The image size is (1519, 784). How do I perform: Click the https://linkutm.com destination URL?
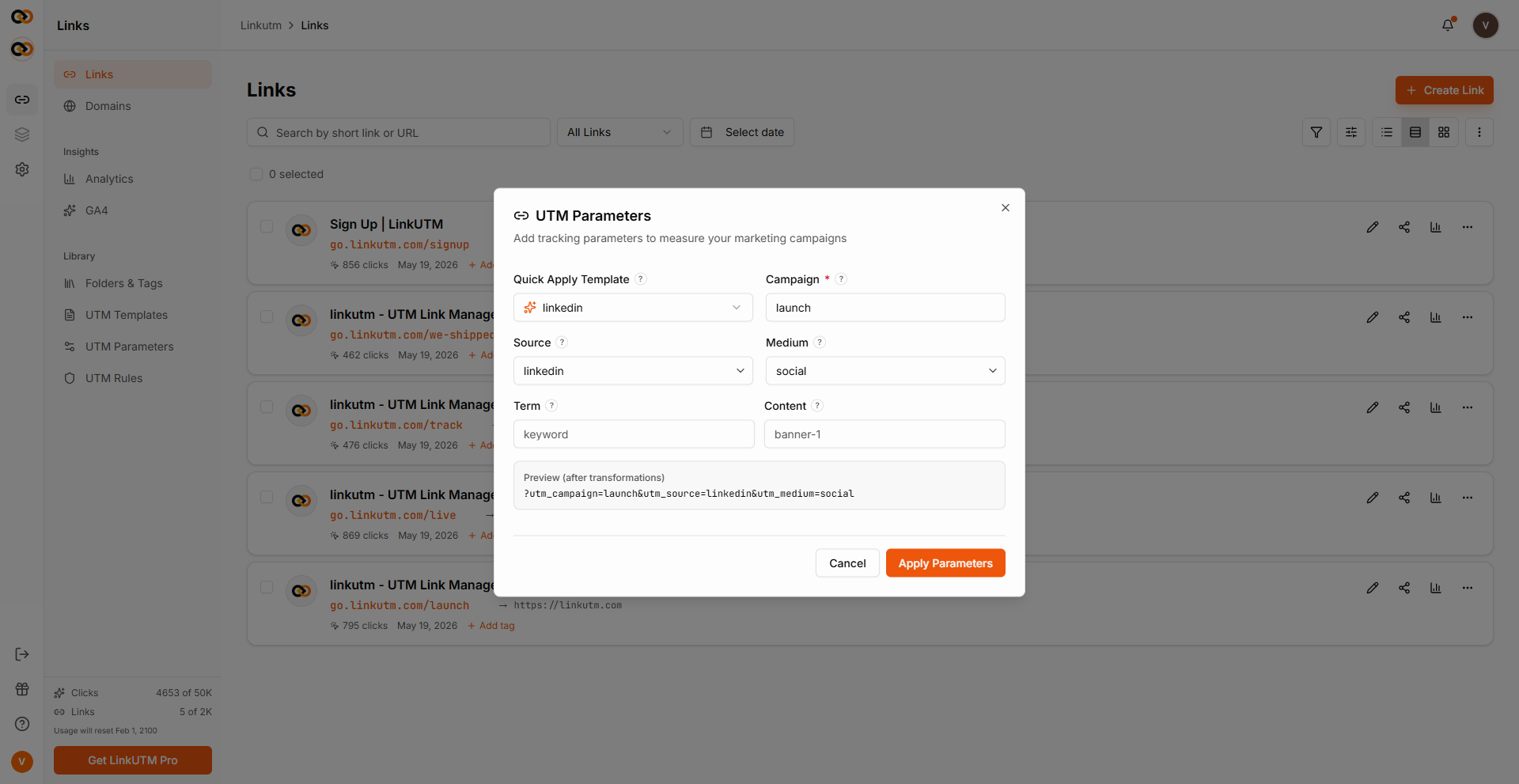point(568,605)
